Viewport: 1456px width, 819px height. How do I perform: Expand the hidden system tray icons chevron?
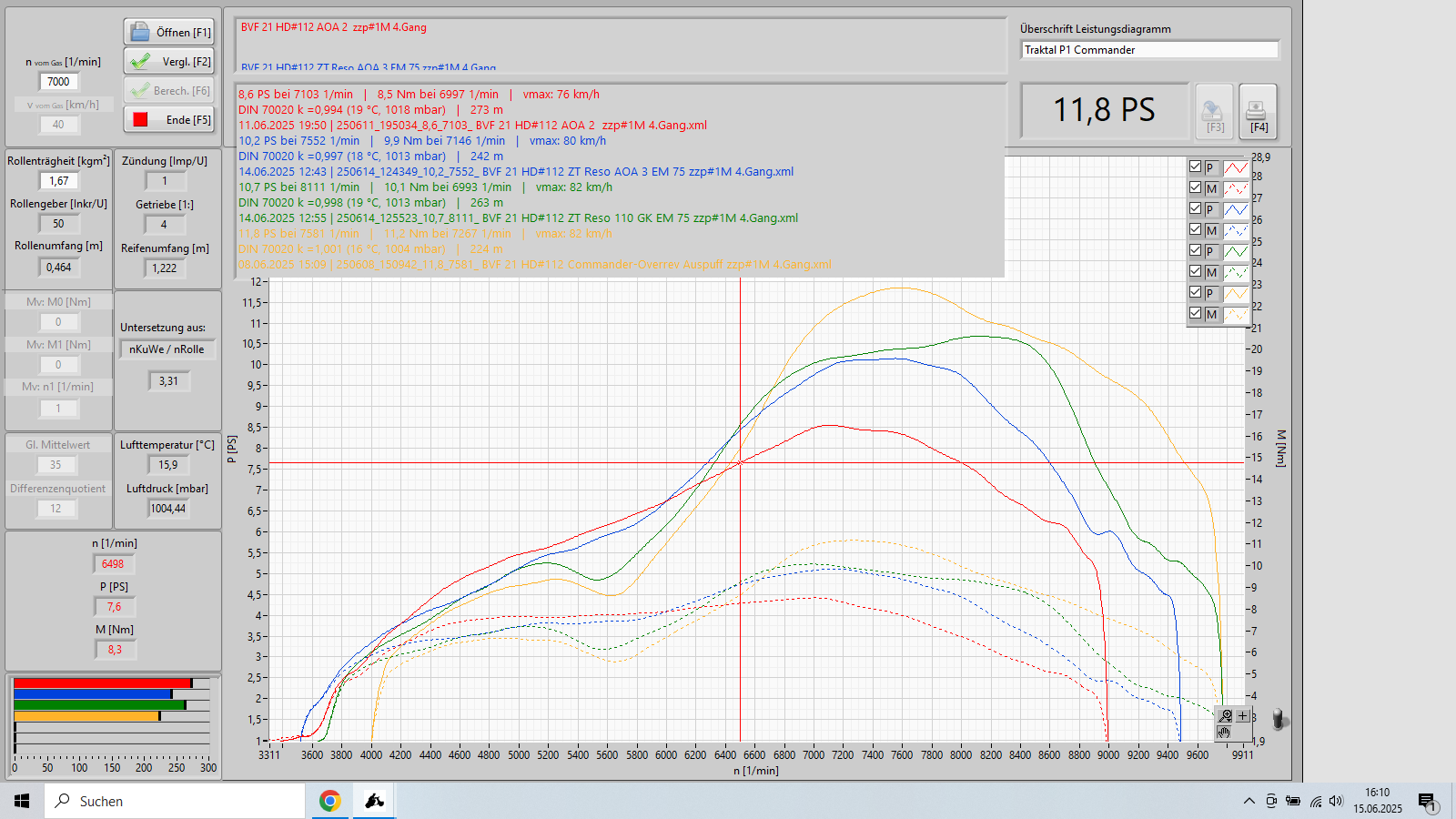1249,801
